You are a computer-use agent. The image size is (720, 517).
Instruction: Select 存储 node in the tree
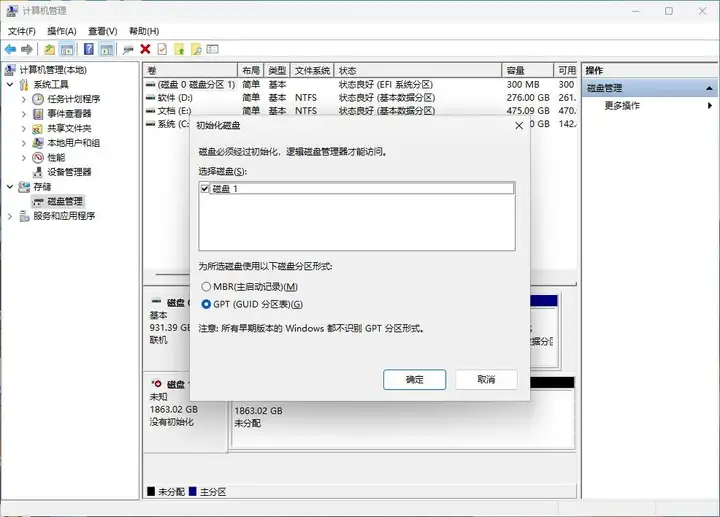[x=42, y=186]
